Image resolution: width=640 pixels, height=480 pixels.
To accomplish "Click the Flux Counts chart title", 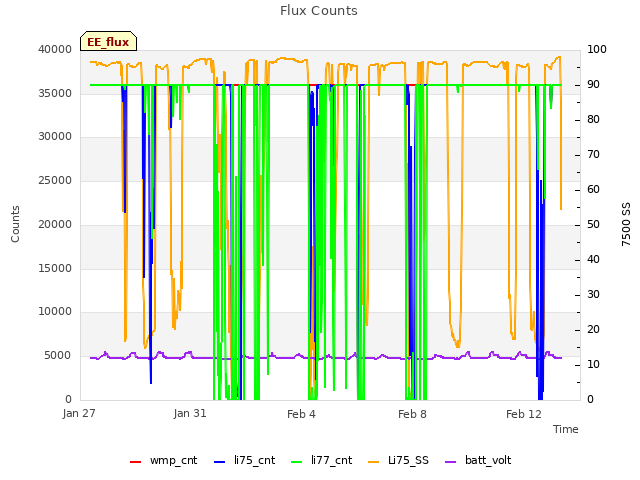I will tap(319, 11).
